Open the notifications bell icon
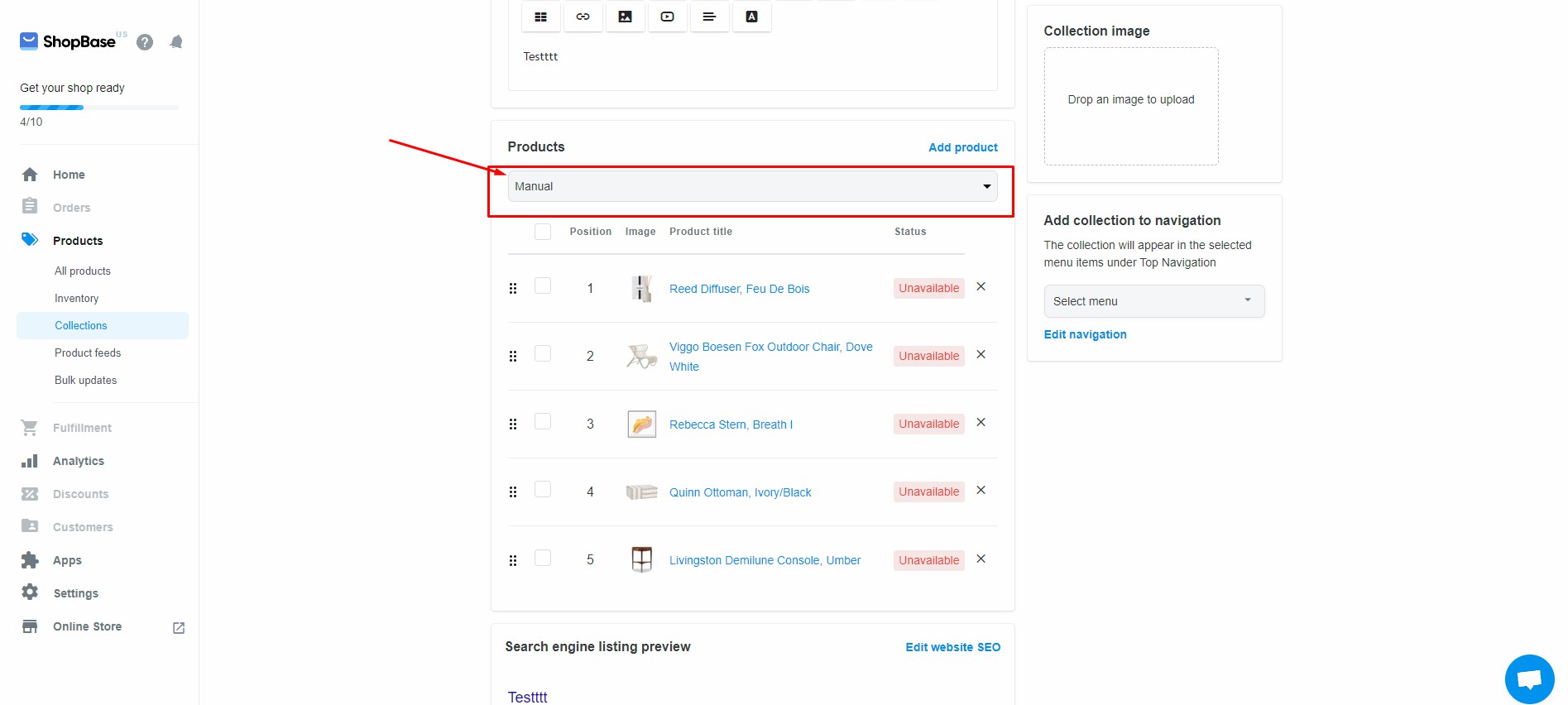The image size is (1568, 705). 176,42
